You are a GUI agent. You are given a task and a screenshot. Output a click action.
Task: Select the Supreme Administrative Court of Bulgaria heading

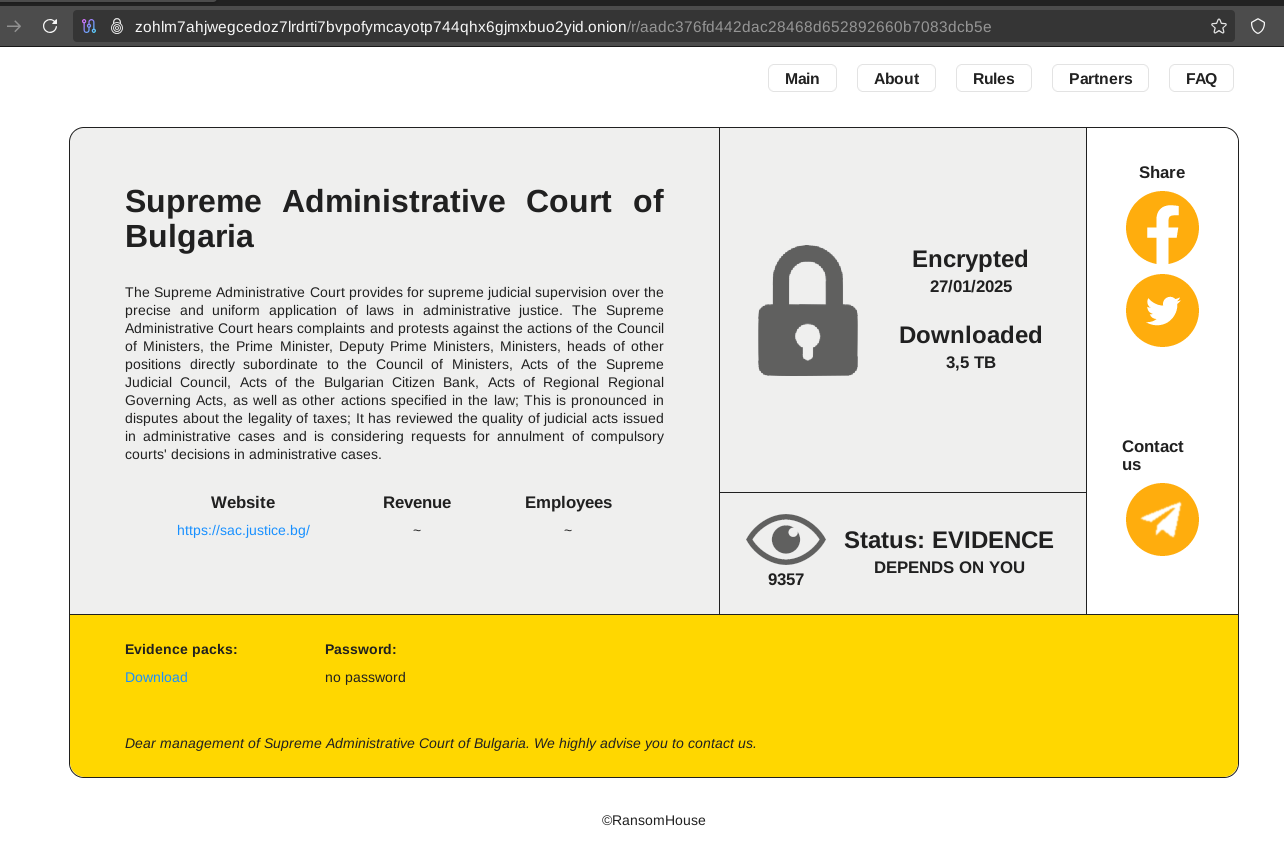tap(394, 219)
